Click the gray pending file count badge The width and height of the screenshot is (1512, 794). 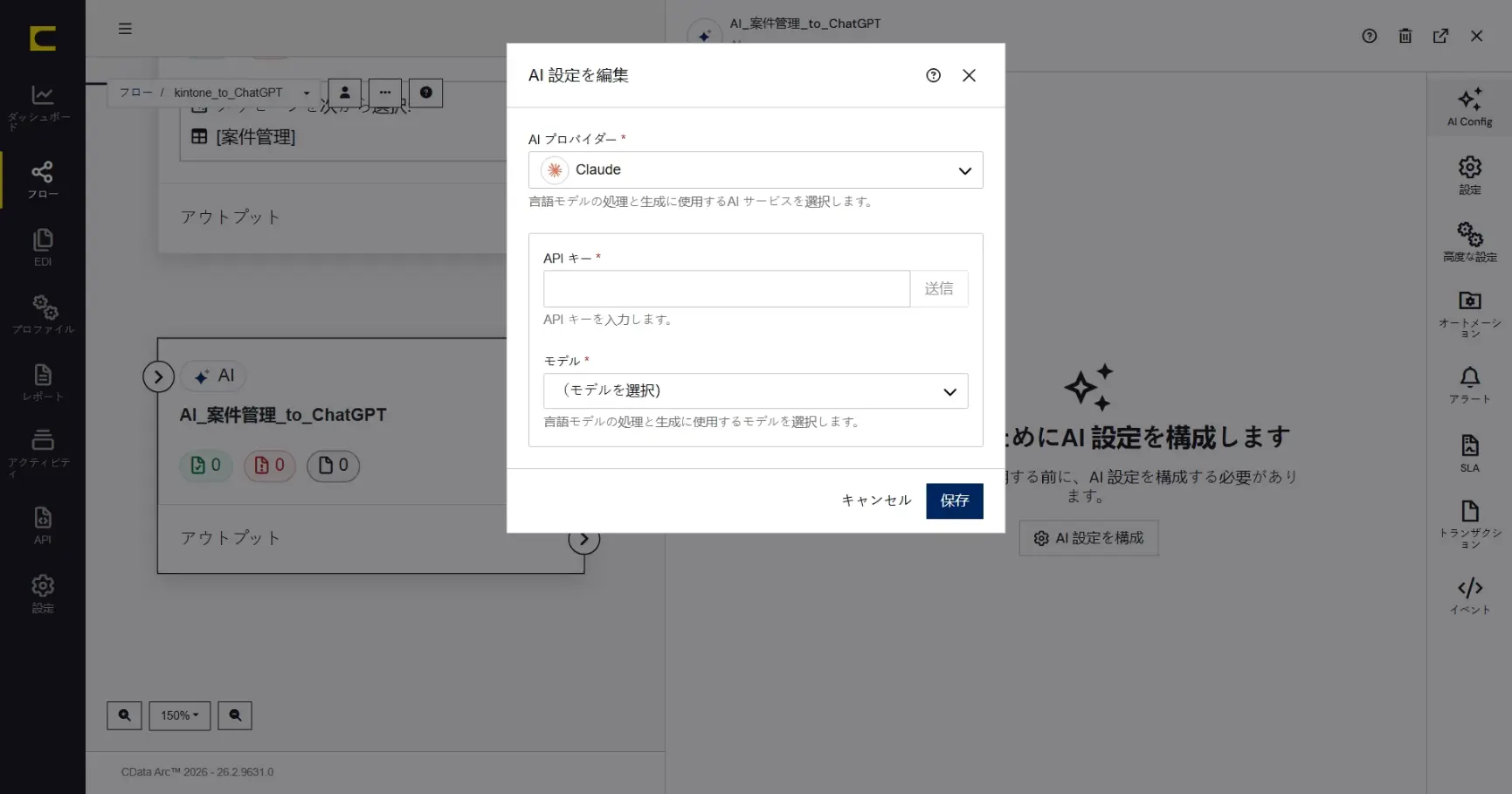(x=333, y=466)
